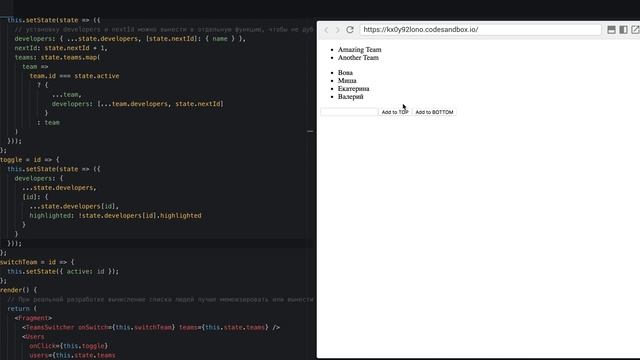Click the 'team.id === state.active' code line
Viewport: 640px width, 360px height.
pyautogui.click(x=74, y=76)
